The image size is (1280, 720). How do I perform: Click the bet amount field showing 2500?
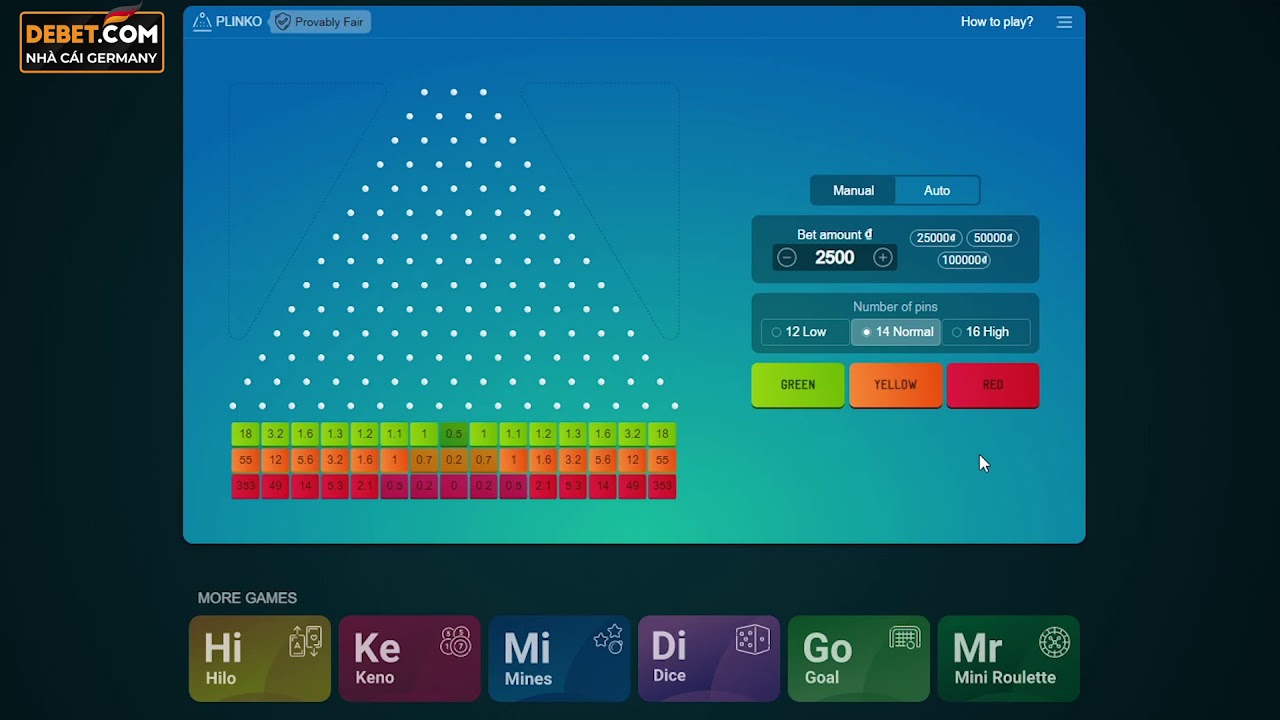click(834, 258)
